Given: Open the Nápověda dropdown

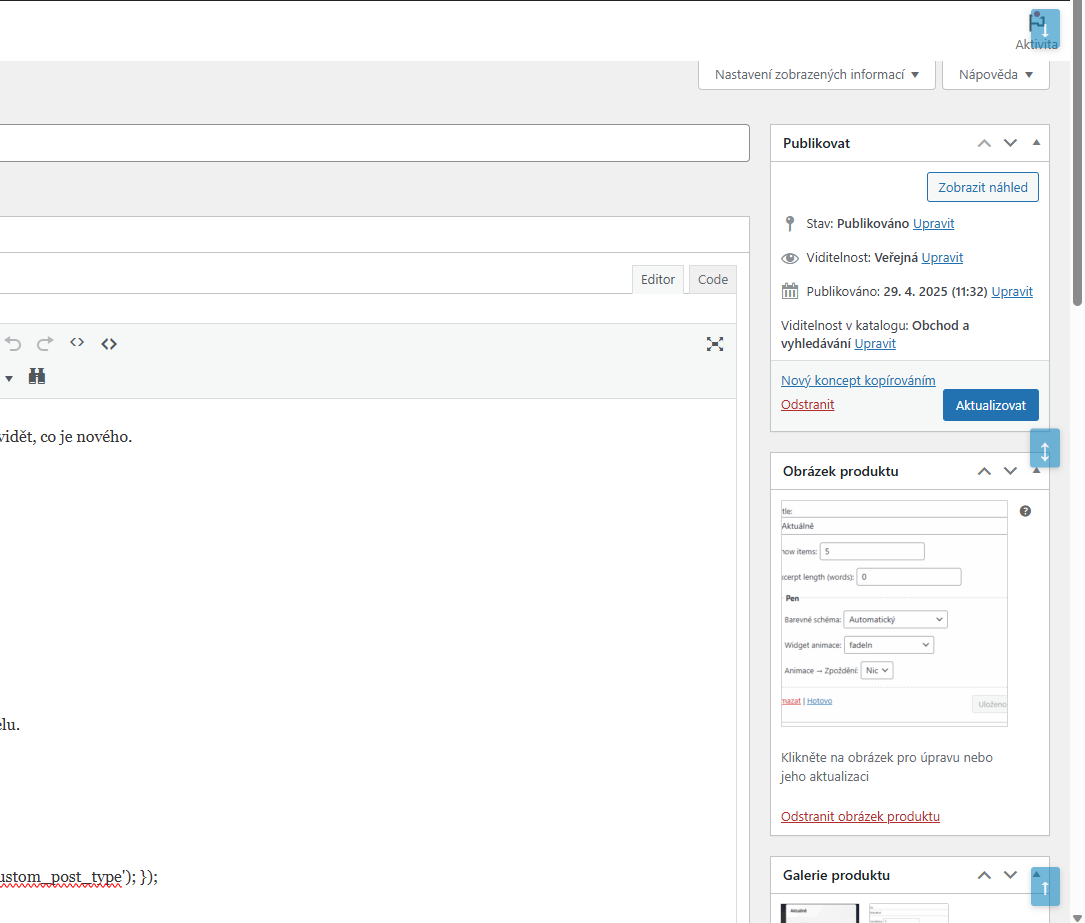Looking at the screenshot, I should 996,75.
